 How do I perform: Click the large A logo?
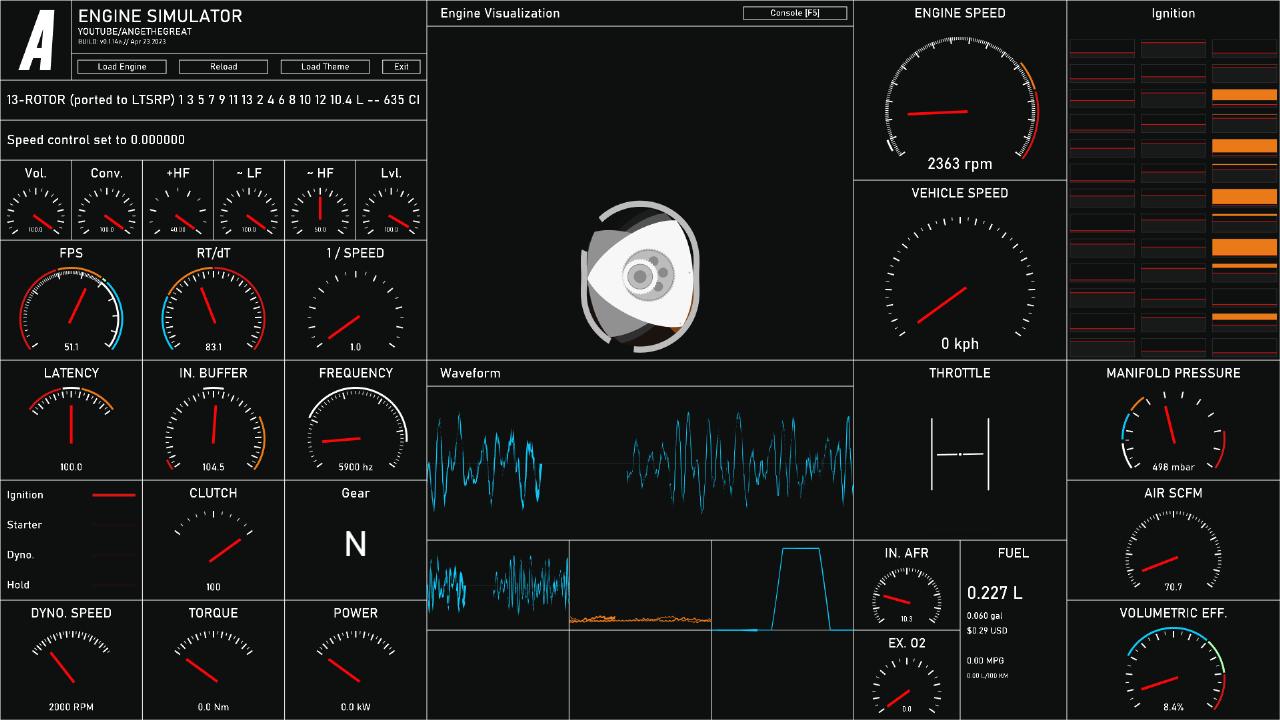[x=37, y=40]
